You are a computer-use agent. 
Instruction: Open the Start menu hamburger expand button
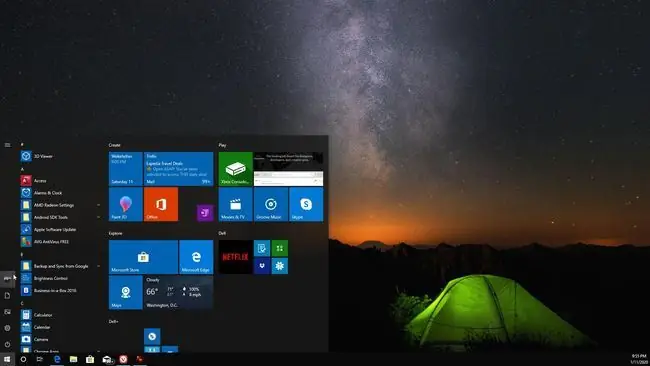pos(7,145)
